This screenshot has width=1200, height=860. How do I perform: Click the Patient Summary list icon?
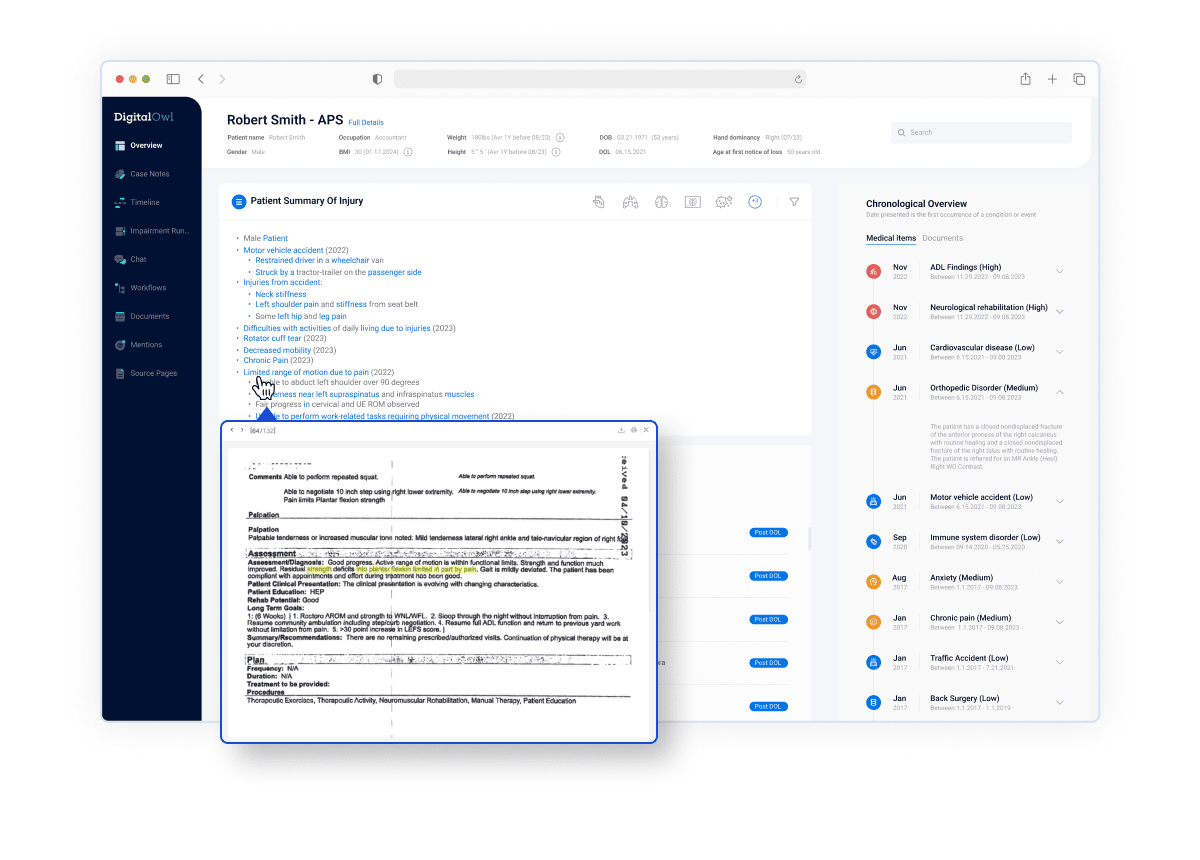pos(239,202)
